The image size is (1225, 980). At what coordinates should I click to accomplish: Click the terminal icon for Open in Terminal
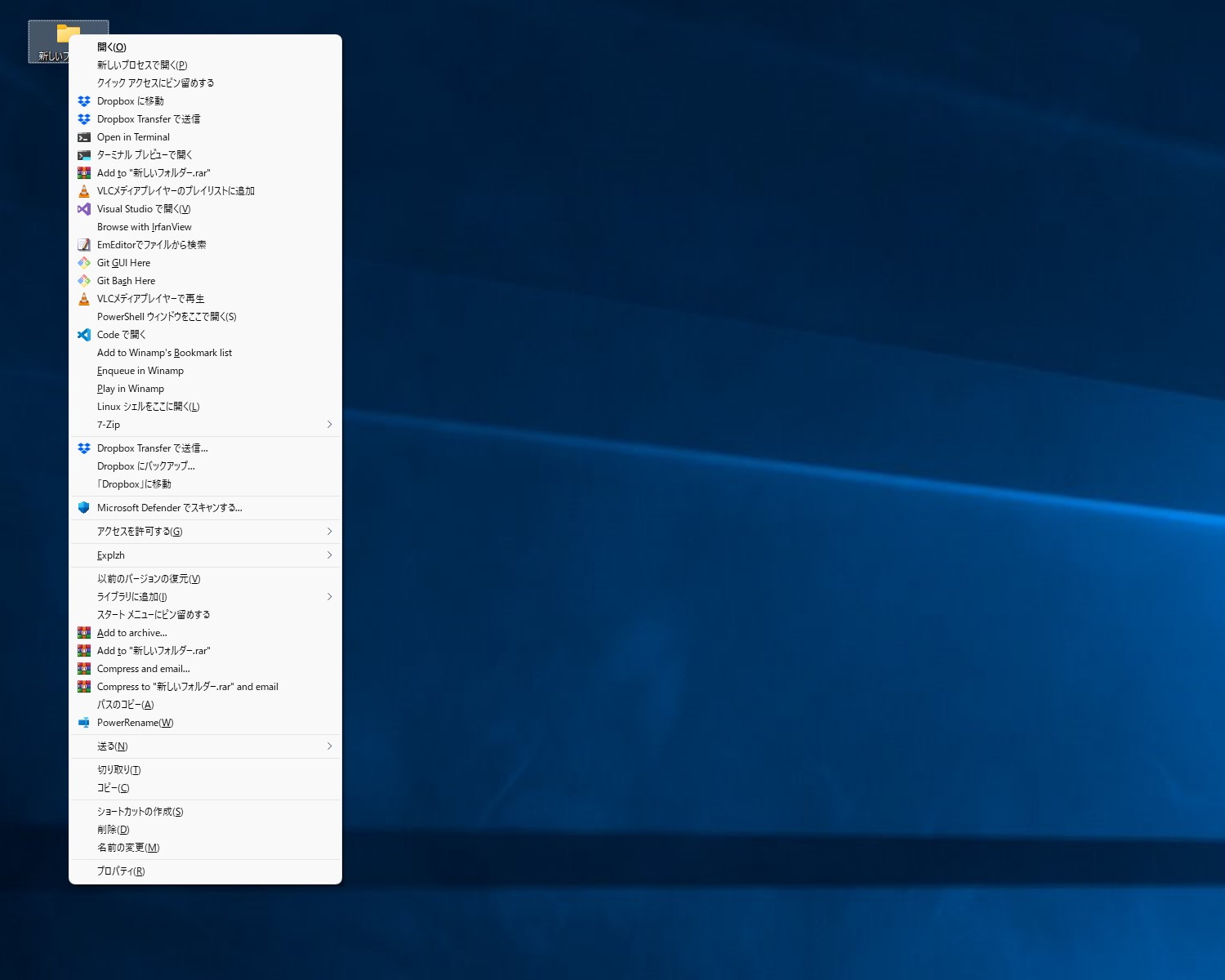coord(84,137)
